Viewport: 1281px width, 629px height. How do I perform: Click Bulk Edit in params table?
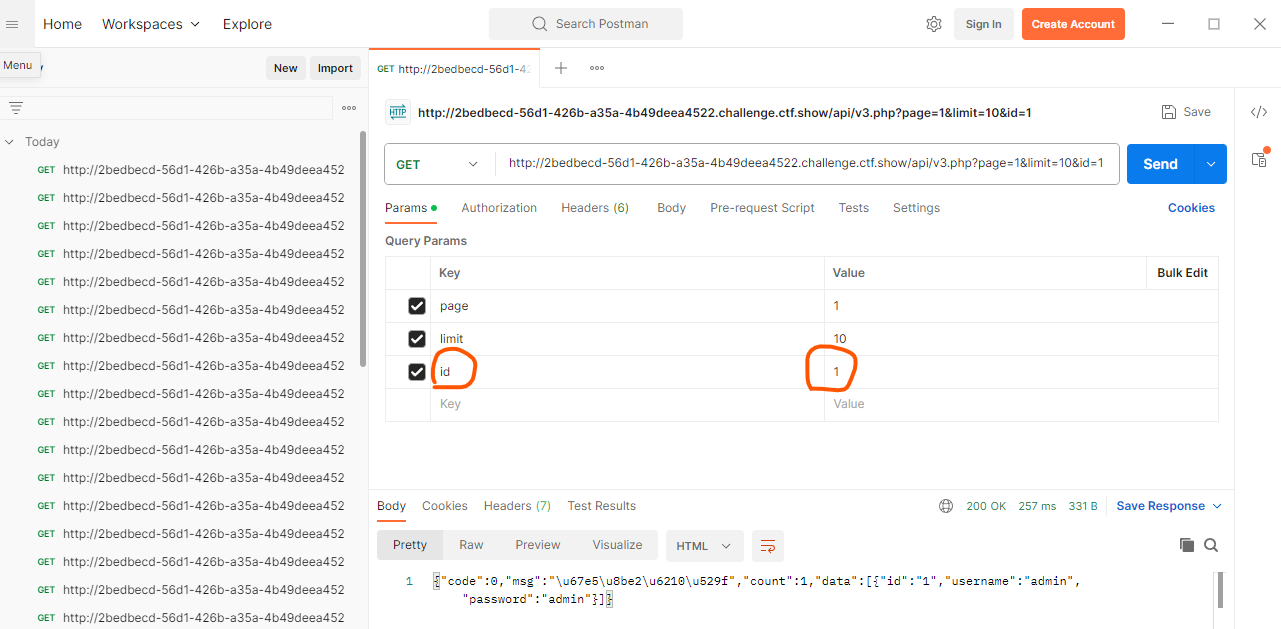tap(1182, 273)
